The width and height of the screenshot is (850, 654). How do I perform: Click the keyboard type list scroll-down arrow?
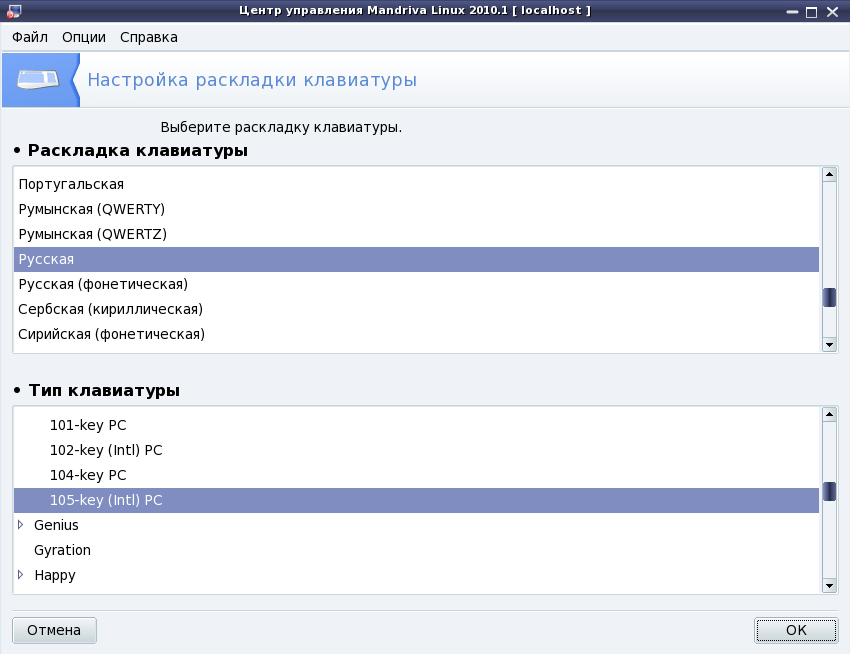pyautogui.click(x=829, y=586)
